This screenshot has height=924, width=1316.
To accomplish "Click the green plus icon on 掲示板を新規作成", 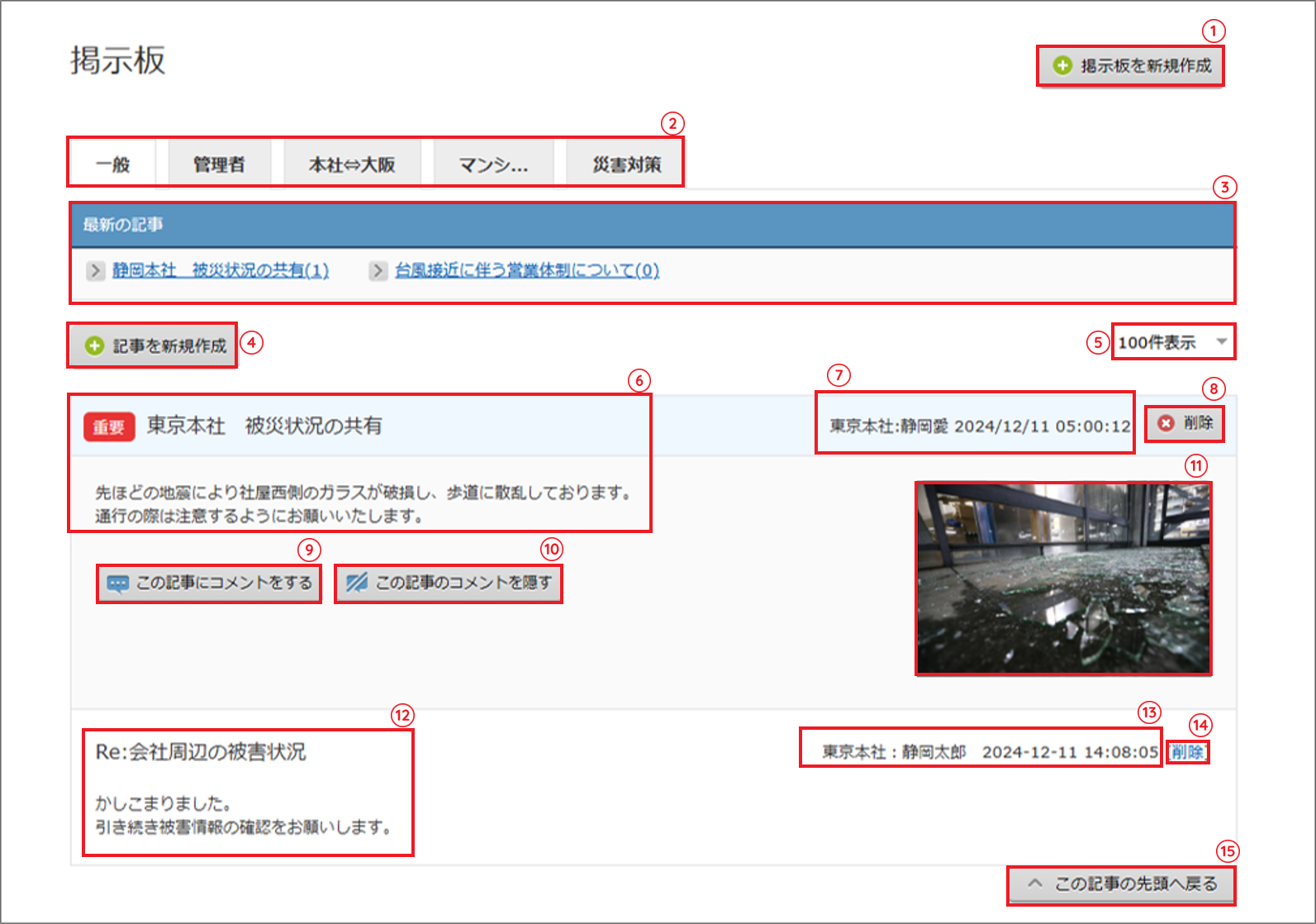I will tap(1062, 65).
